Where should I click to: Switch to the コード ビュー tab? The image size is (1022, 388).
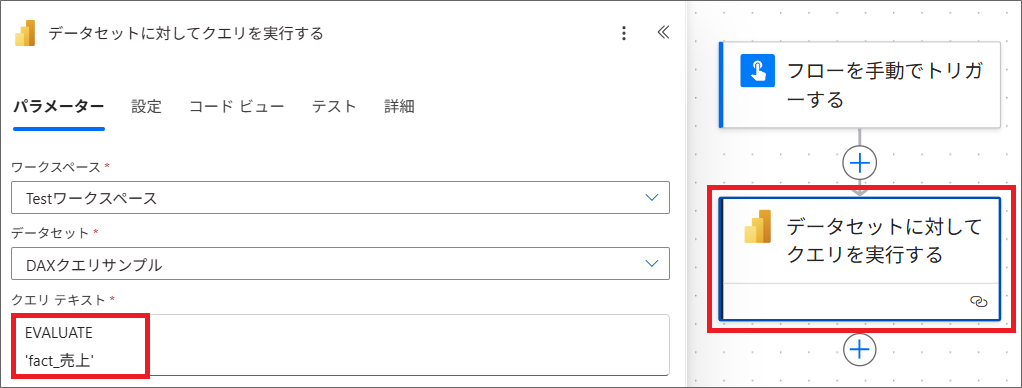coord(237,106)
